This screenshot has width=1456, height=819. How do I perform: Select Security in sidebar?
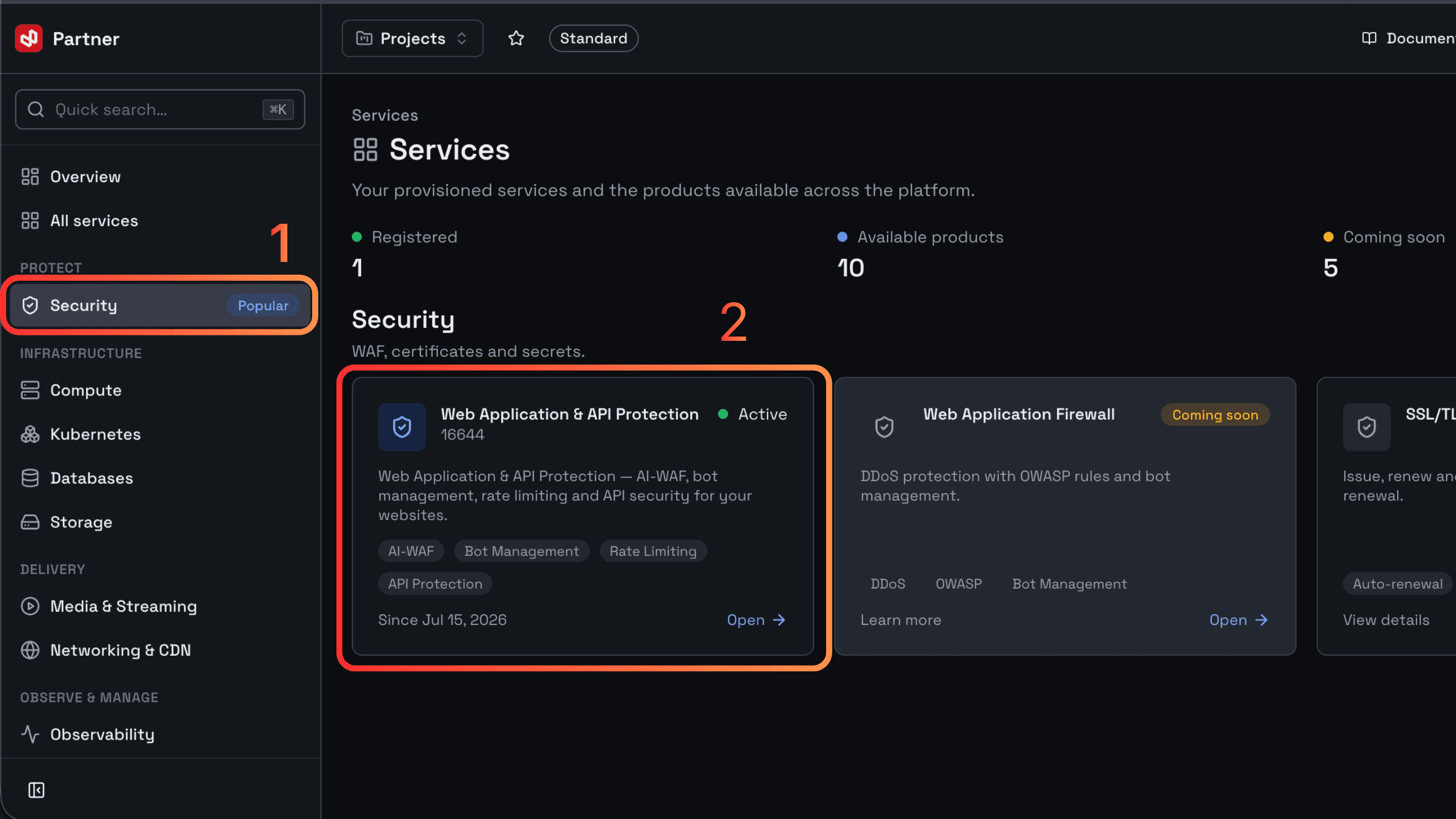click(160, 305)
